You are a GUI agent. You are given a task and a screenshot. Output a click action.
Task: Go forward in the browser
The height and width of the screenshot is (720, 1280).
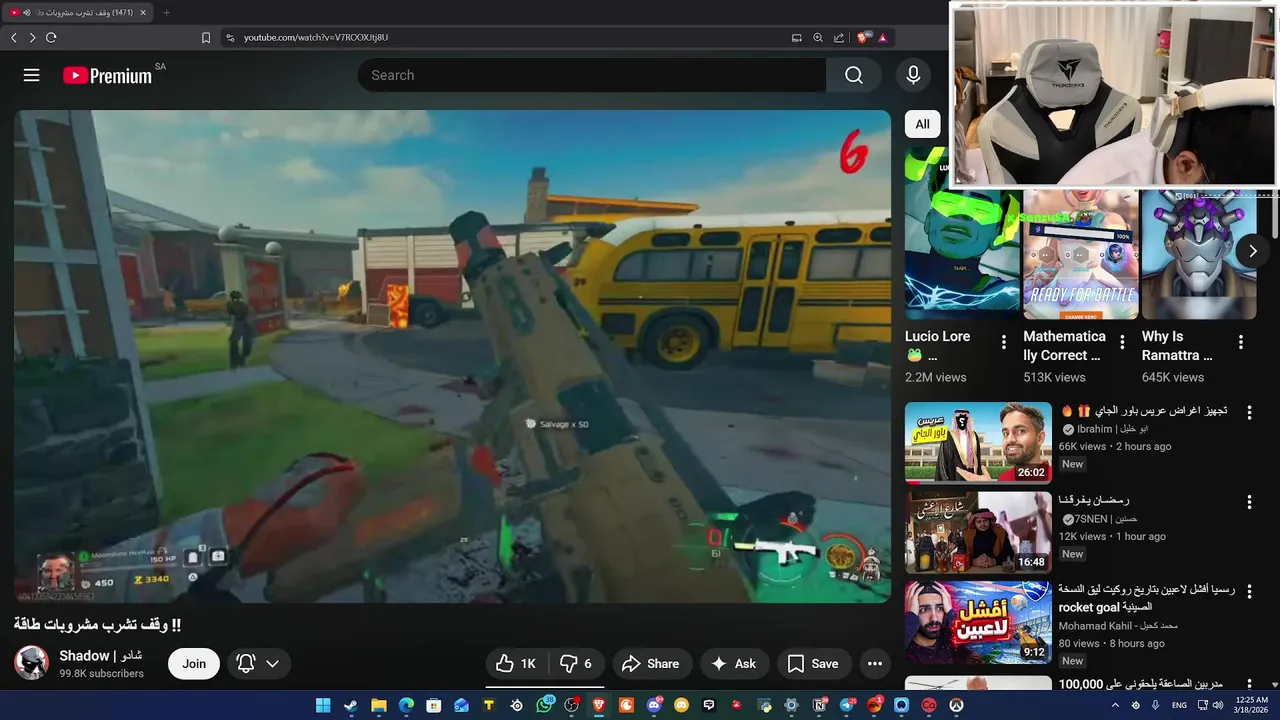(32, 37)
